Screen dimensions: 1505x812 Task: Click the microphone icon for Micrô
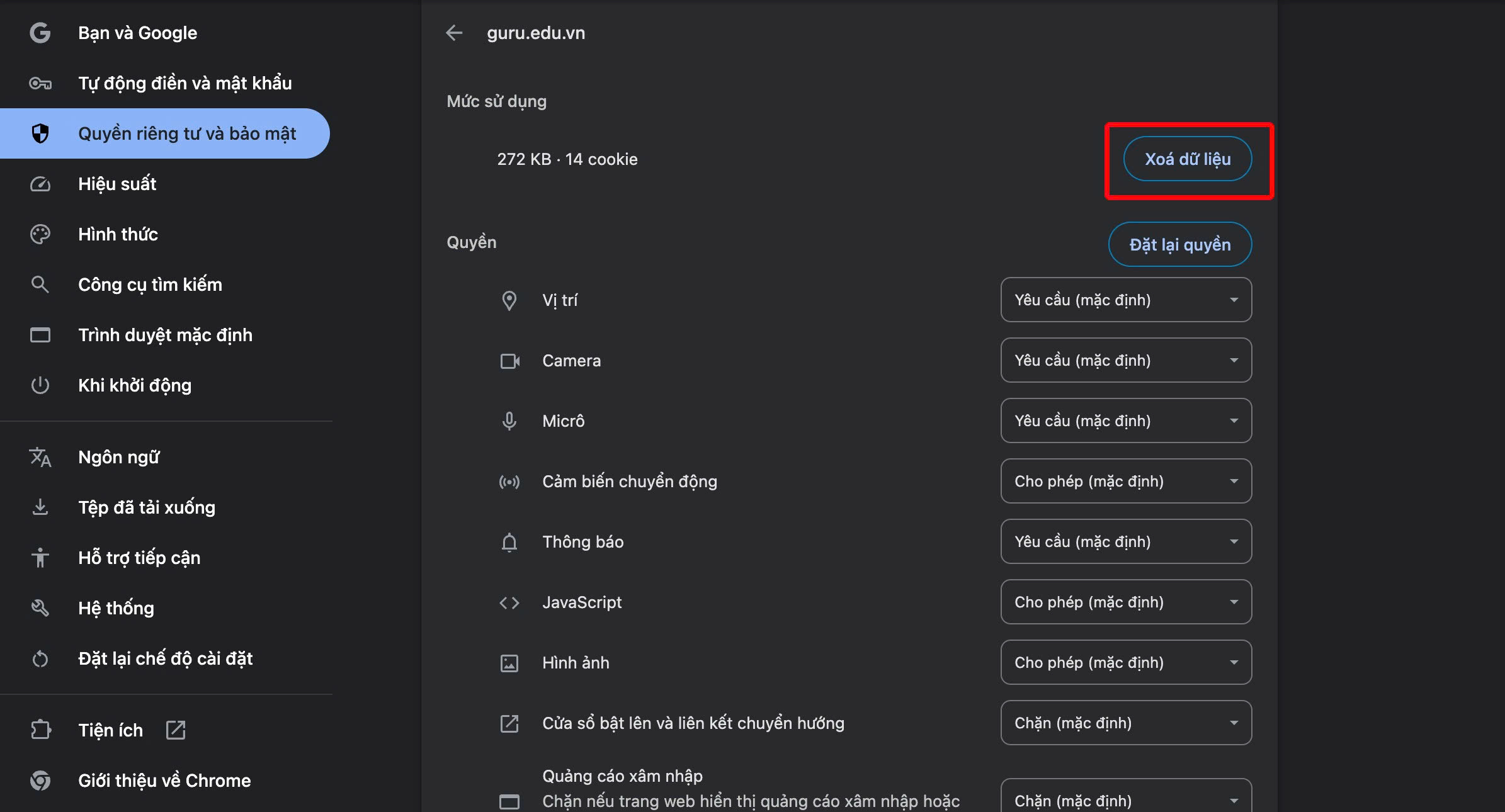coord(509,421)
